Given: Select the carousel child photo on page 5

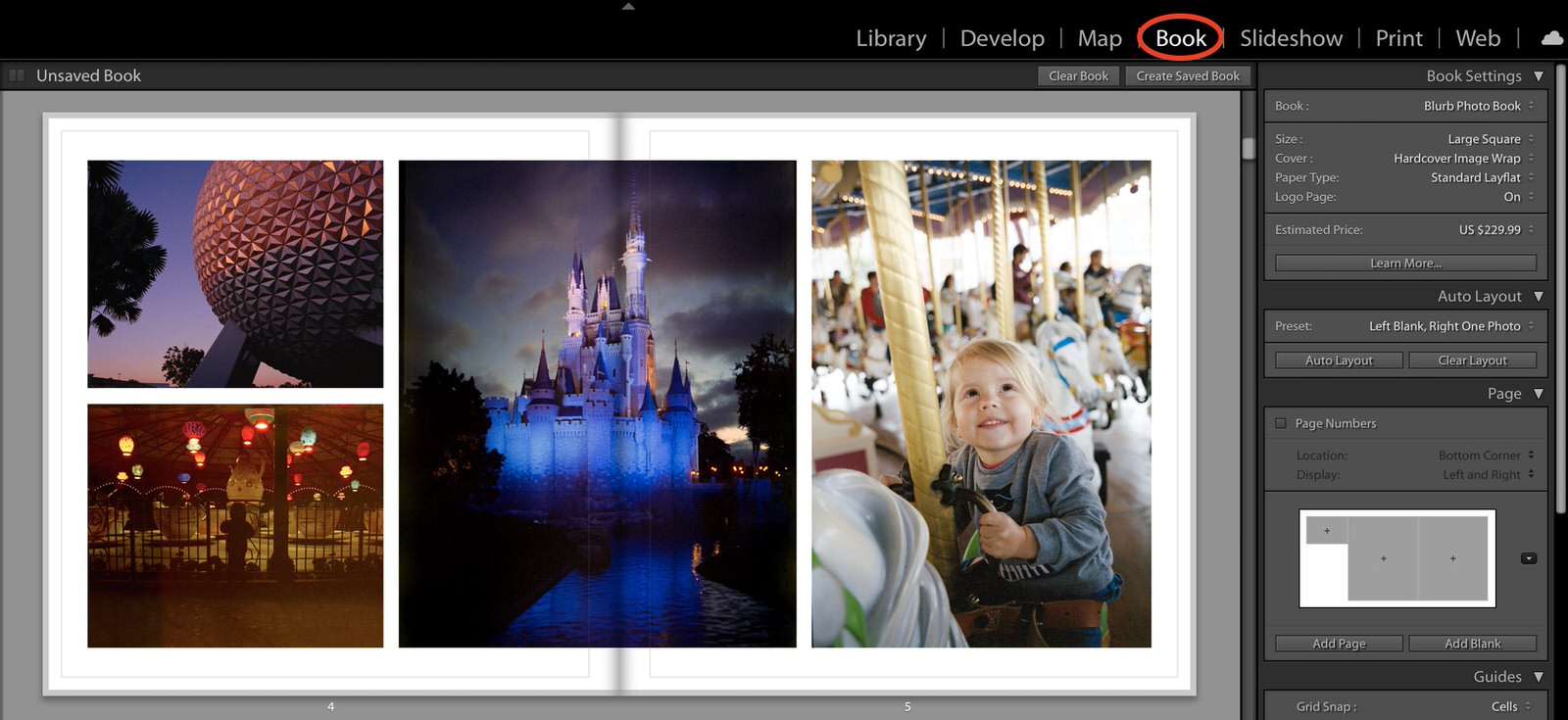Looking at the screenshot, I should [981, 404].
